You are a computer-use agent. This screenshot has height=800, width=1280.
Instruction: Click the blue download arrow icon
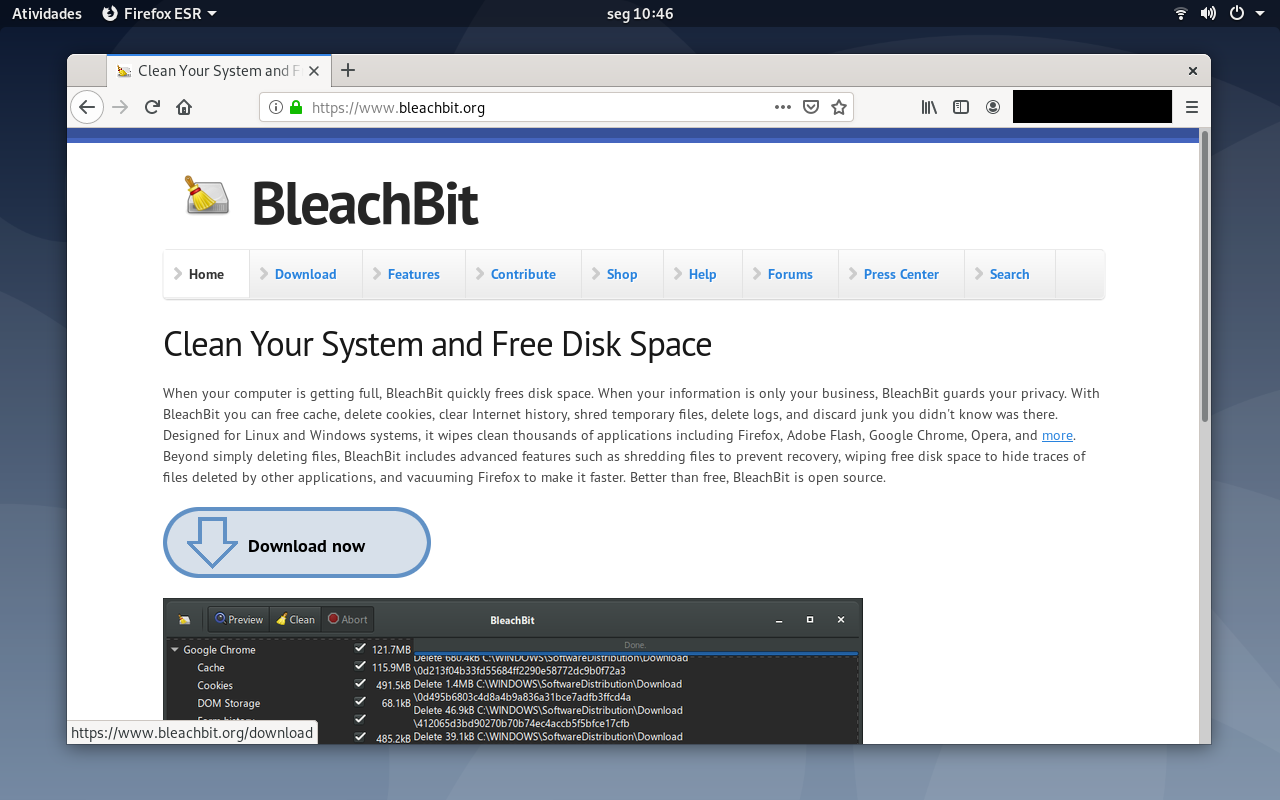pyautogui.click(x=211, y=542)
